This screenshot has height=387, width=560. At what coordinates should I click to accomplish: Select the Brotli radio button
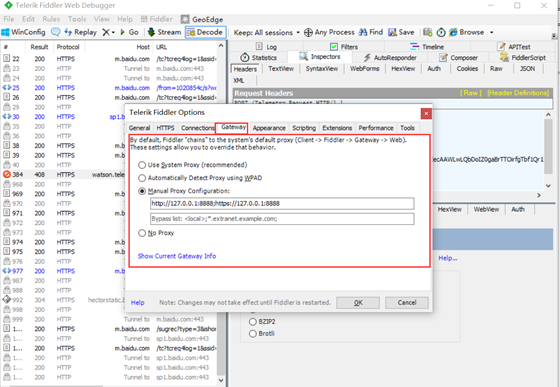253,333
